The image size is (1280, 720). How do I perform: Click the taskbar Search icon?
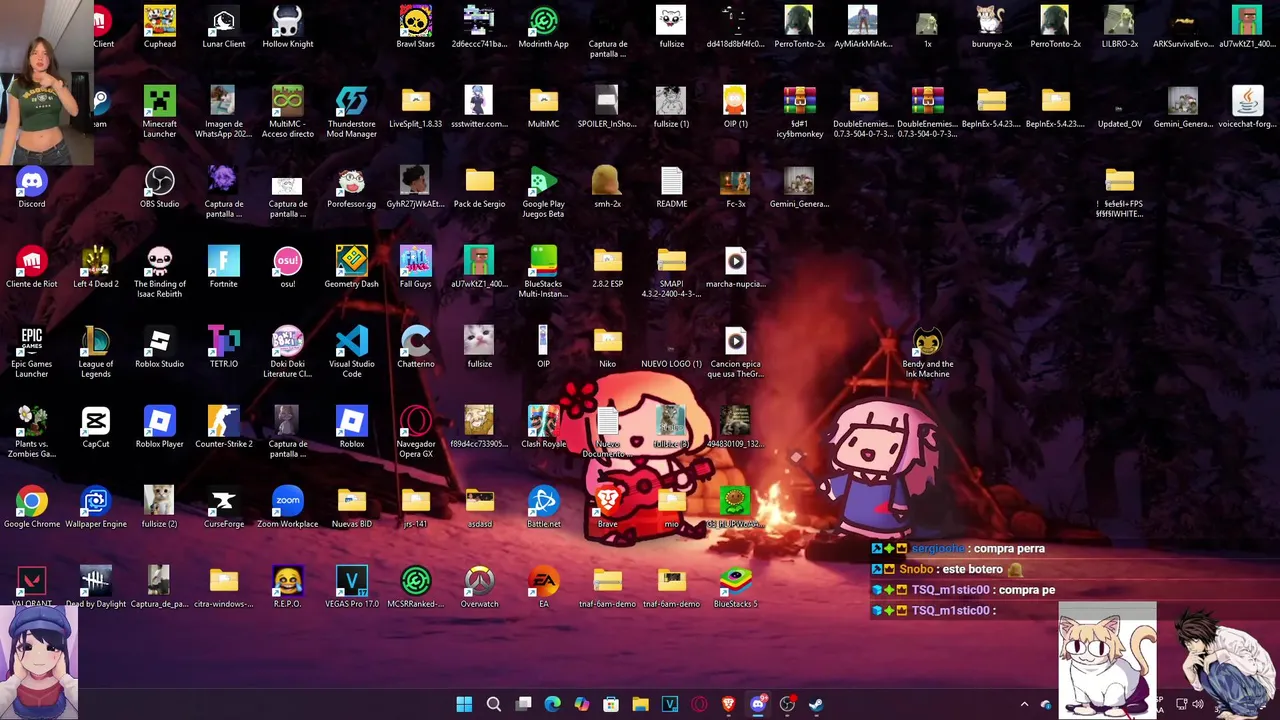493,704
